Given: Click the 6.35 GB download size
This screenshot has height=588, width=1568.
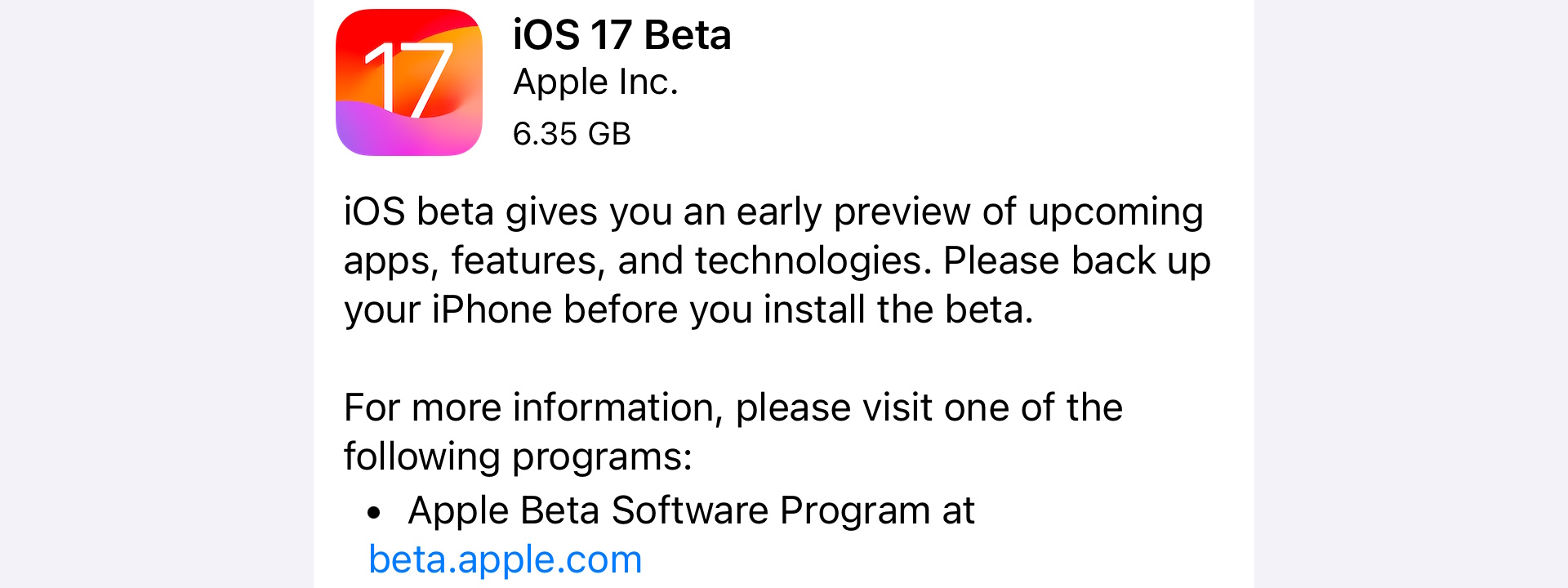Looking at the screenshot, I should pos(572,134).
